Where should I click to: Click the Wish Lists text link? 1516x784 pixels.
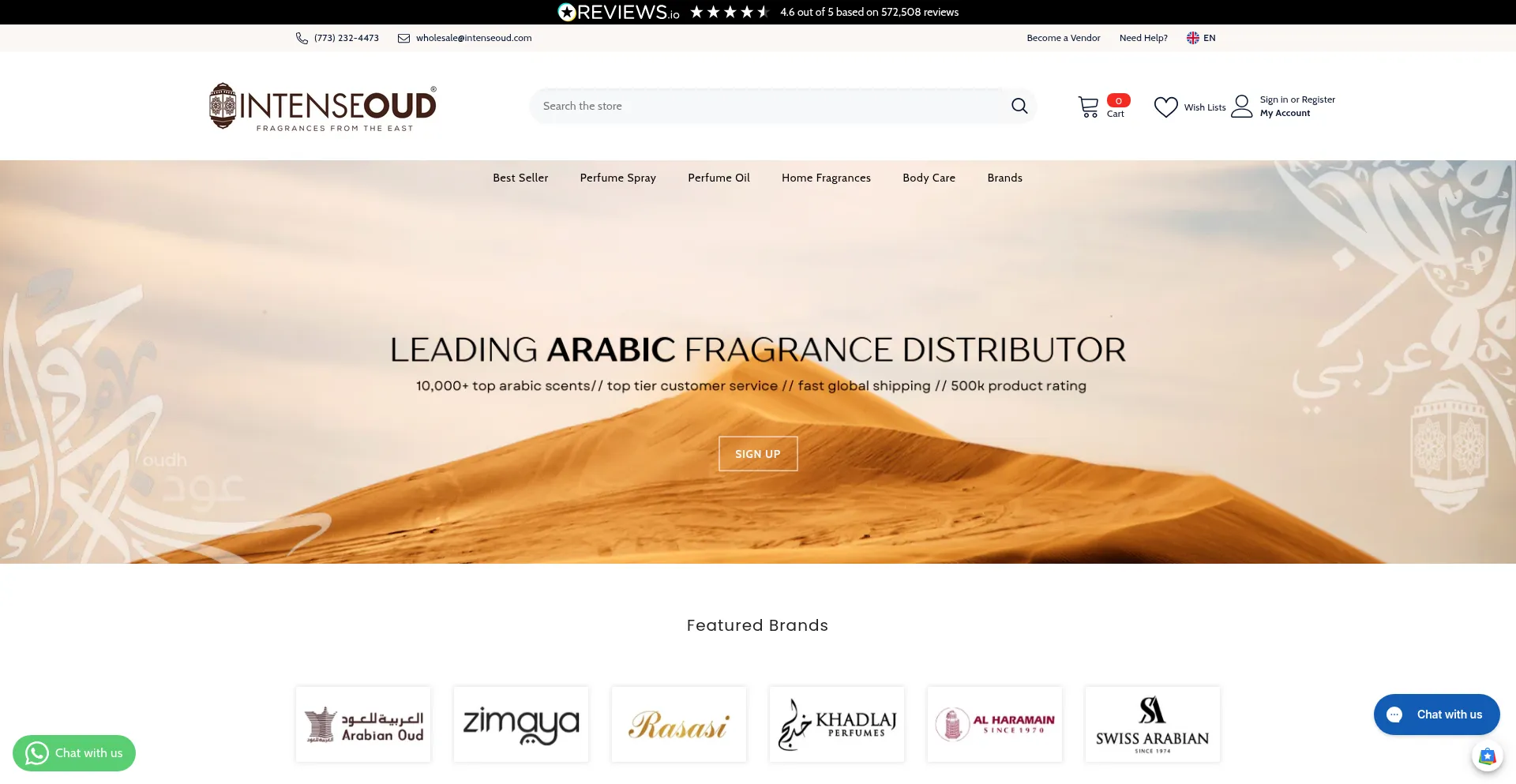coord(1205,107)
